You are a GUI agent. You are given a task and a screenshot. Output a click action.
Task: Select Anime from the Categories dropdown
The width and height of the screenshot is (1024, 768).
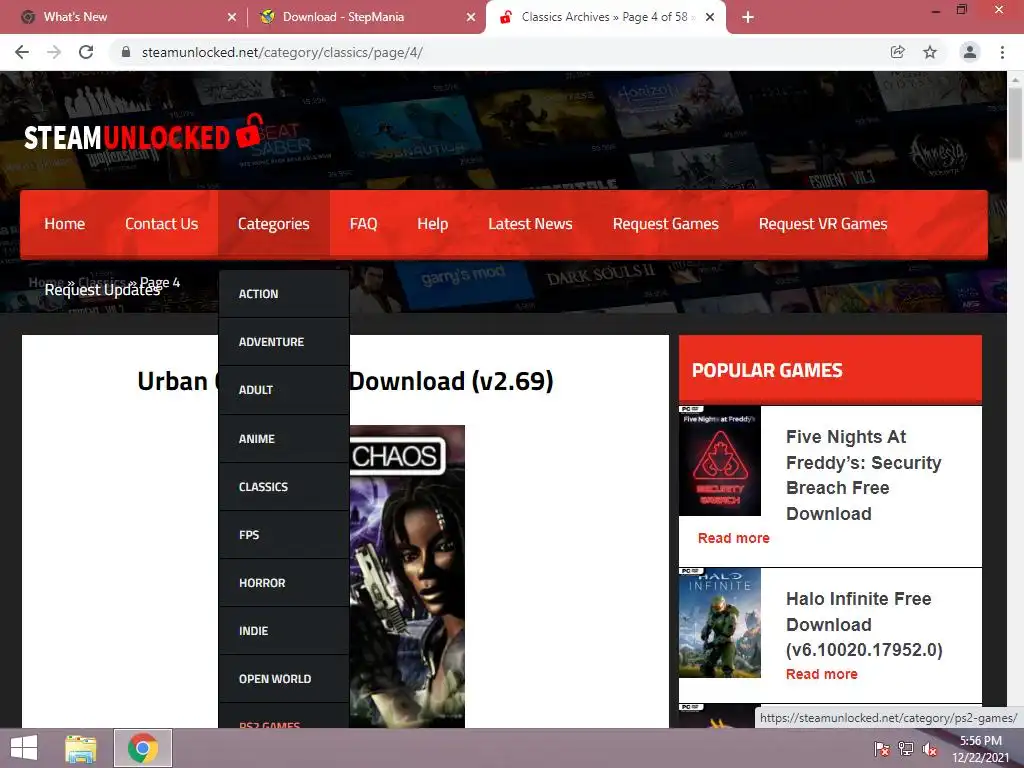(x=284, y=439)
